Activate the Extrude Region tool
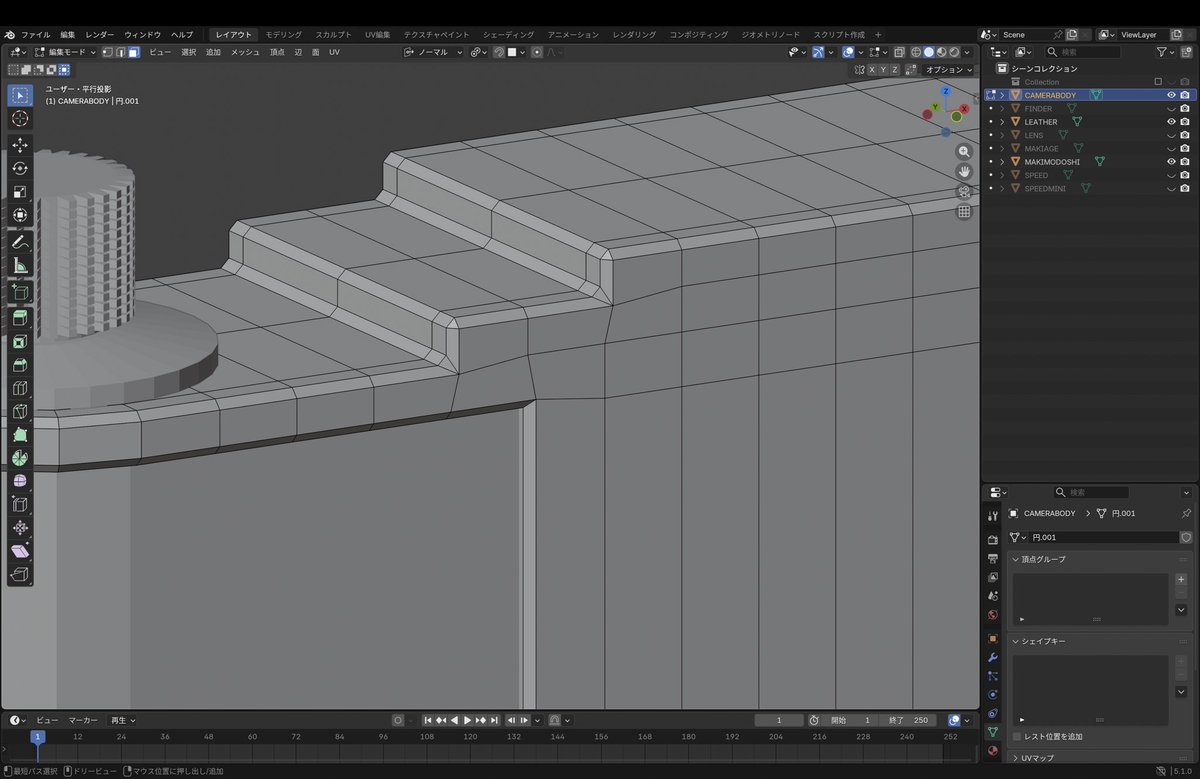Viewport: 1200px width, 779px height. pyautogui.click(x=20, y=318)
